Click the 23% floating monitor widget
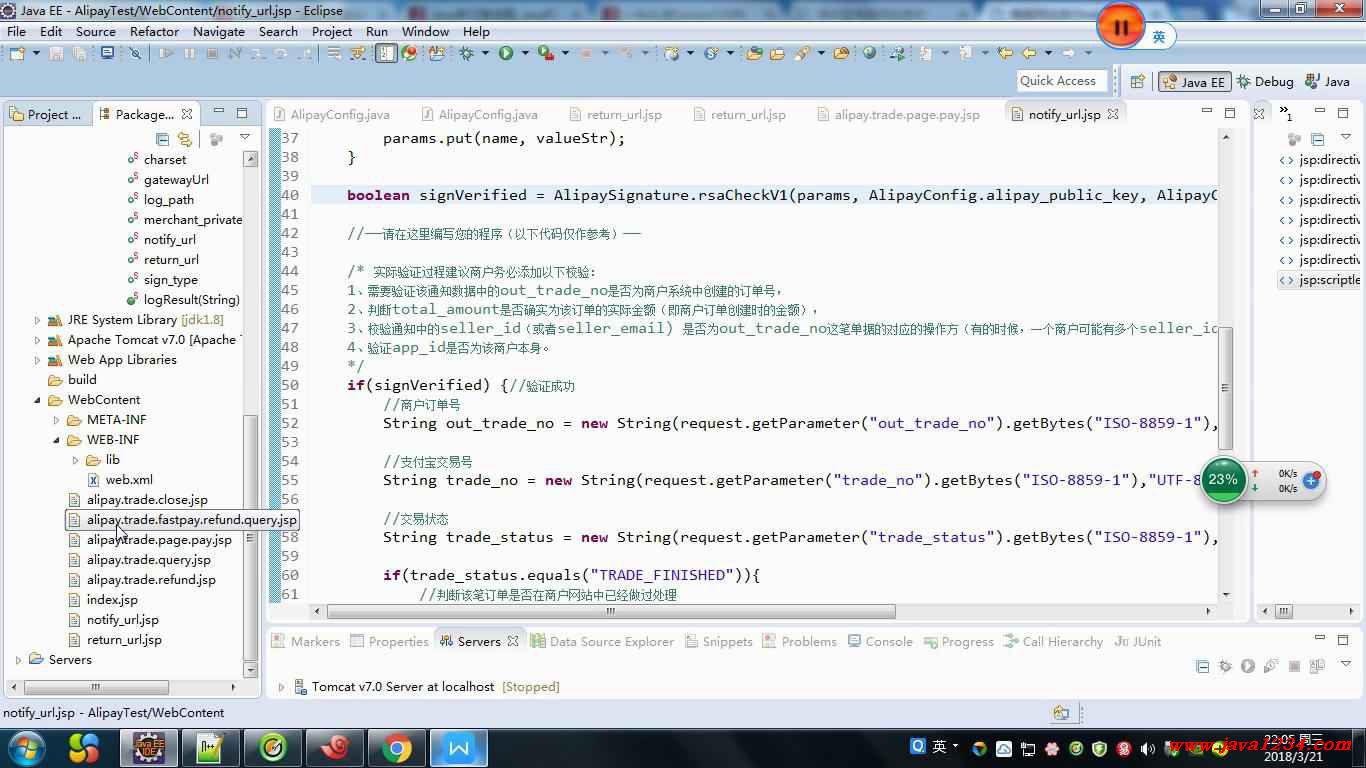1366x768 pixels. 1223,480
